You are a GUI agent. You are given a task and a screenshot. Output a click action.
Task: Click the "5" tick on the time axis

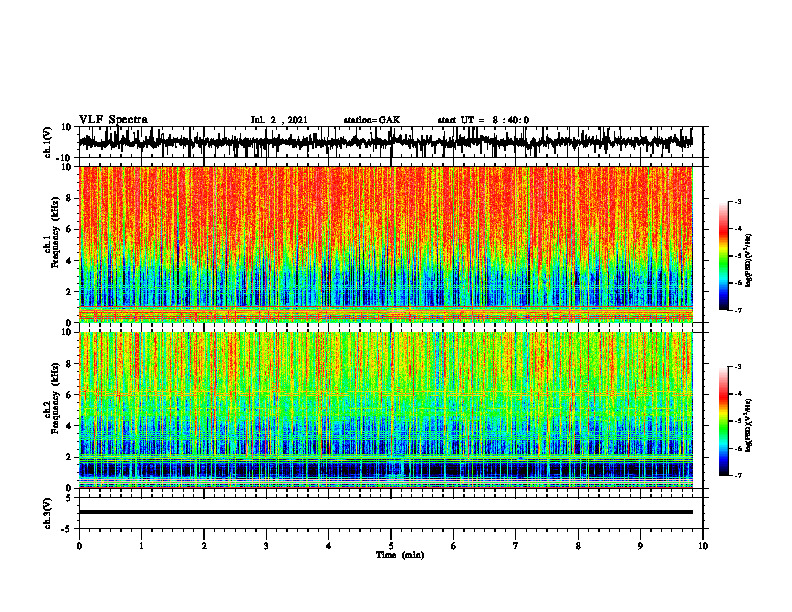click(x=391, y=546)
